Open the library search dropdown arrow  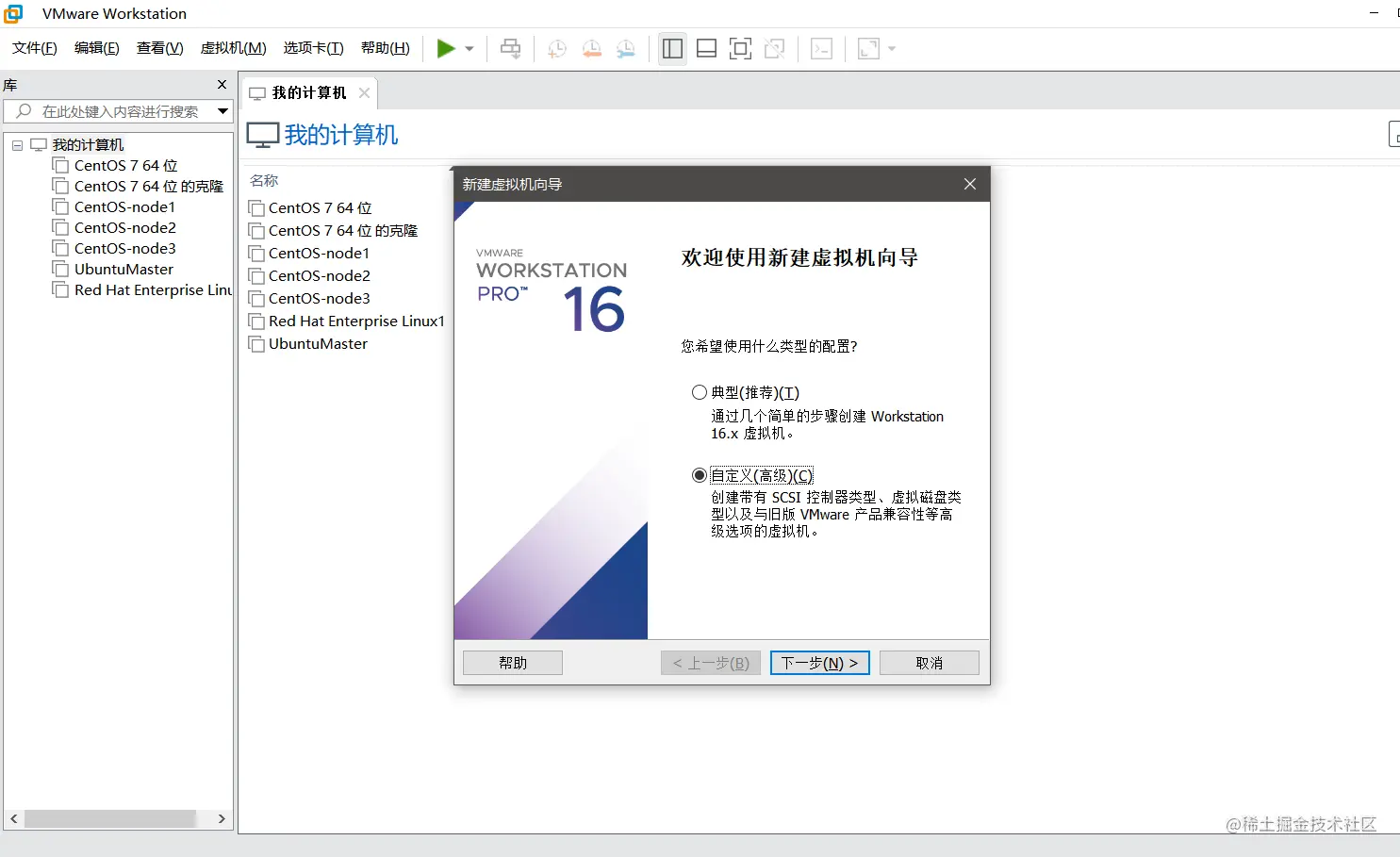click(x=223, y=111)
